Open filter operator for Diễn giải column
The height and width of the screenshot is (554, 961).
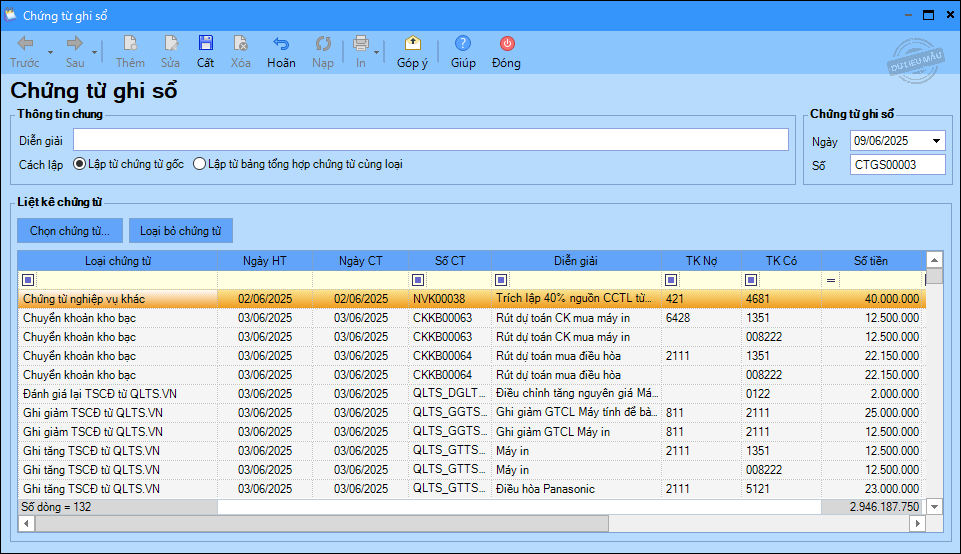pos(501,280)
